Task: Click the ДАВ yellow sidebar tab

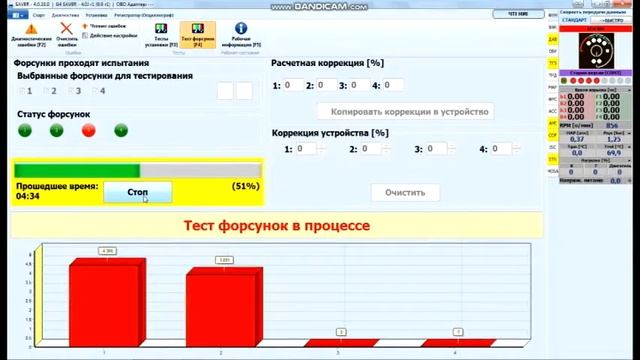Action: pyautogui.click(x=553, y=39)
